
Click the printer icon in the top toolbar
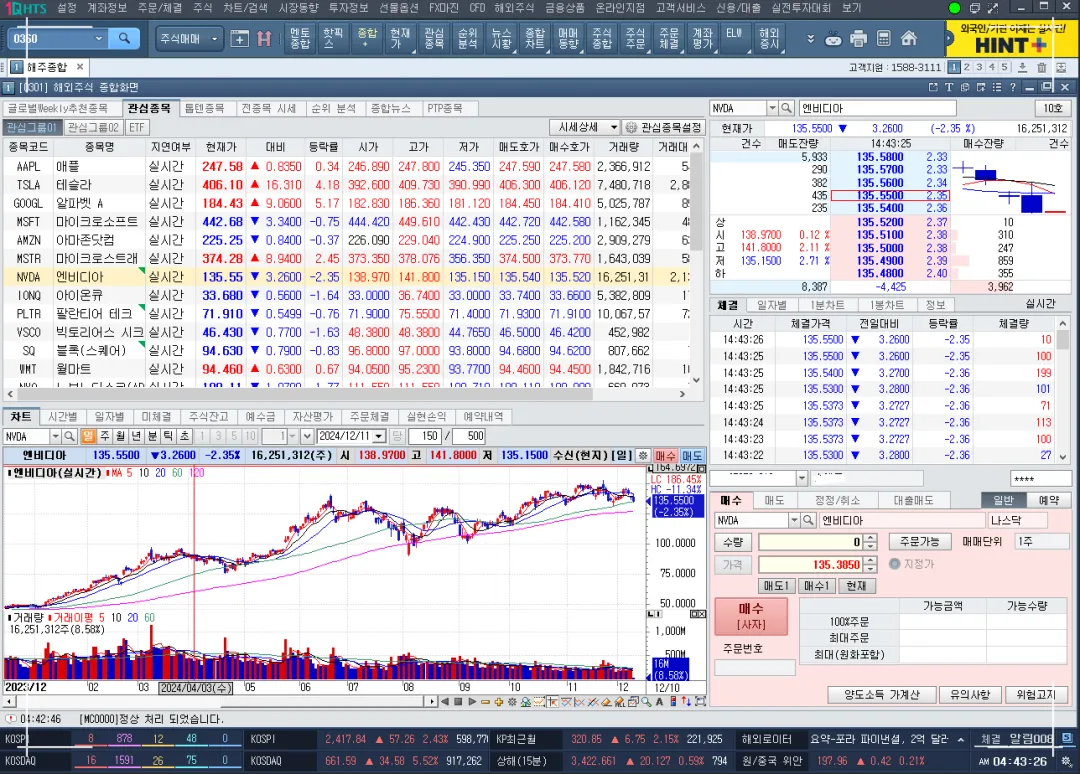858,39
